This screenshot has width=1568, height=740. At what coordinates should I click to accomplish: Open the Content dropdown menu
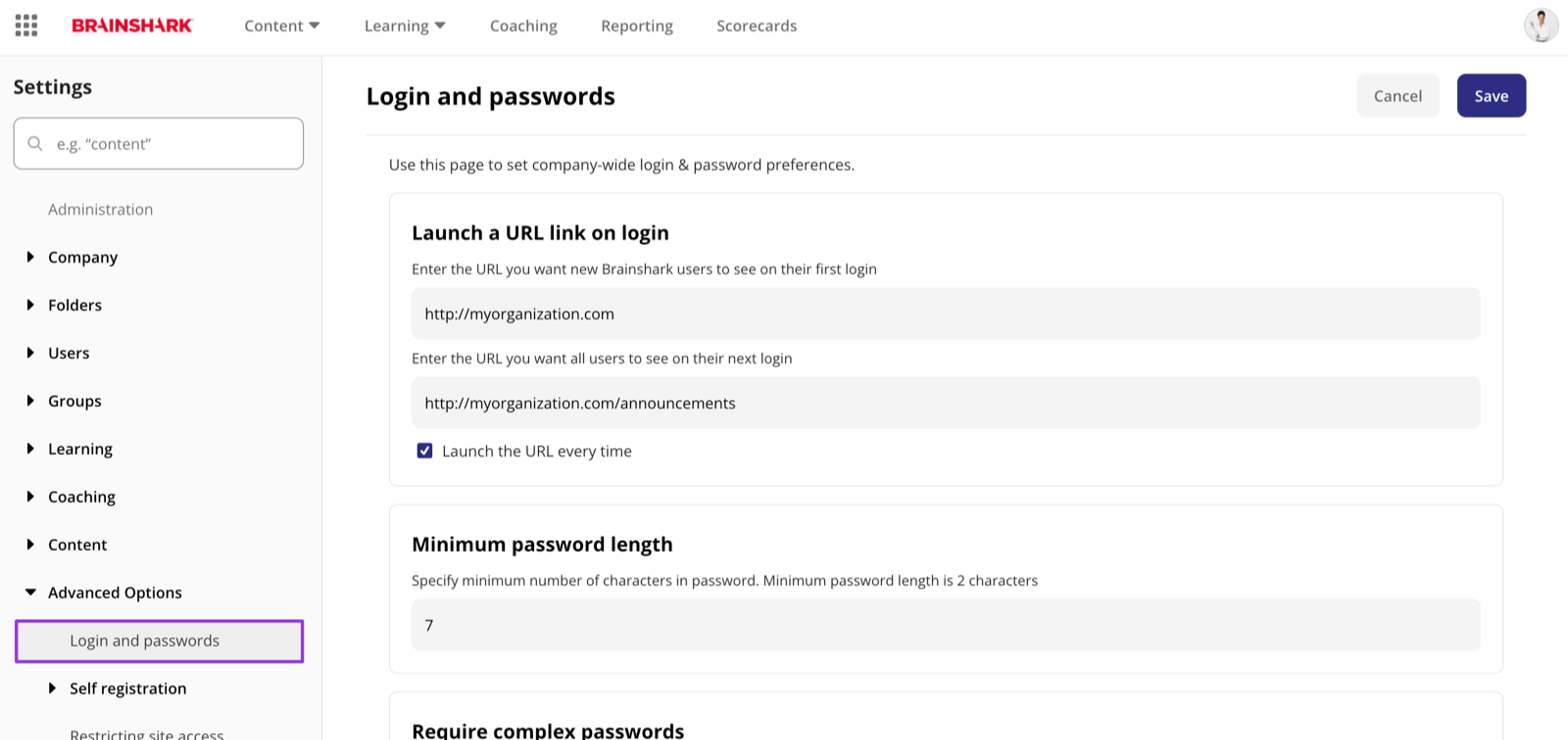click(282, 25)
